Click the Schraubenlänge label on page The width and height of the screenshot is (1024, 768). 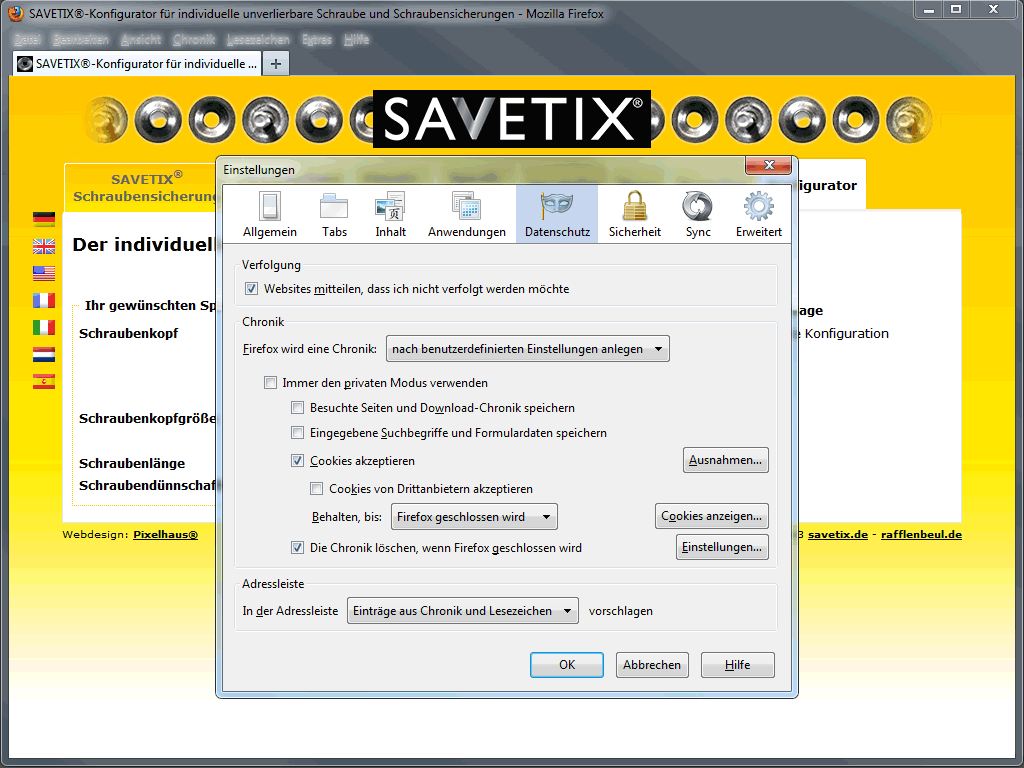[x=132, y=463]
